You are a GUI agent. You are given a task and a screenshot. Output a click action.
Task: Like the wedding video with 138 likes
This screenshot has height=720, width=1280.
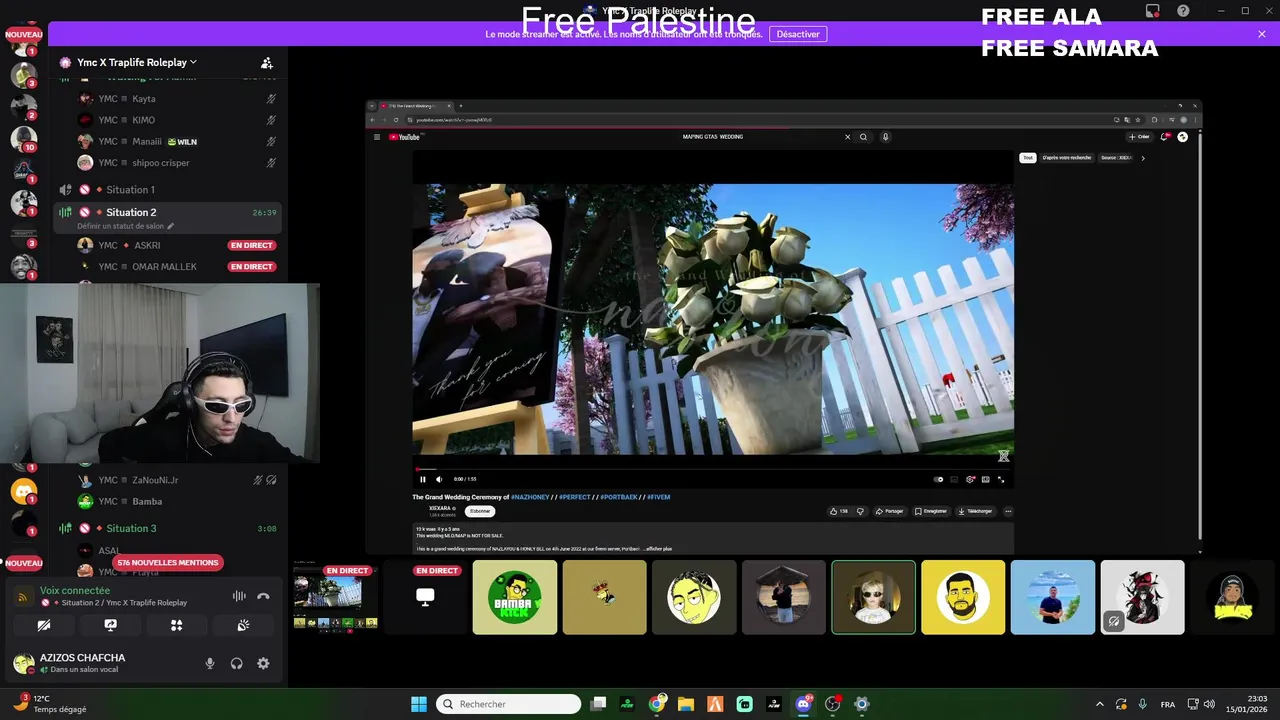838,511
